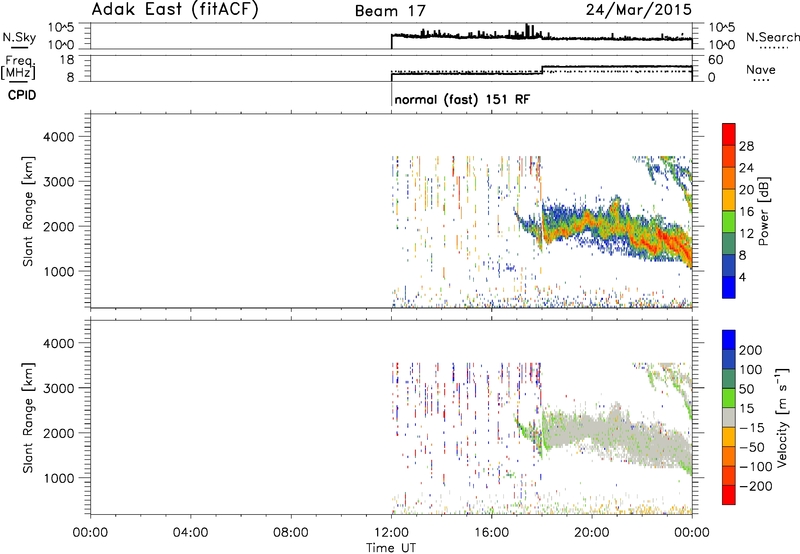Click the '16:00' time axis label
The height and width of the screenshot is (554, 800).
(491, 533)
